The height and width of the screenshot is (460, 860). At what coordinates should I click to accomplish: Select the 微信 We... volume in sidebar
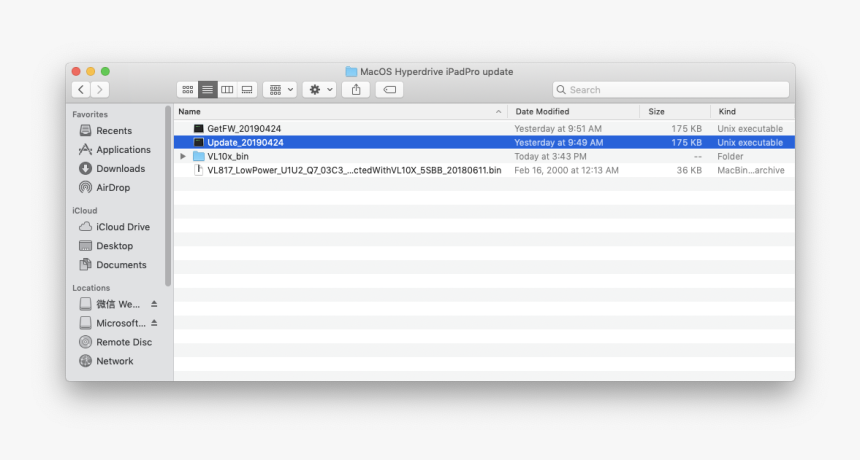pyautogui.click(x=110, y=304)
